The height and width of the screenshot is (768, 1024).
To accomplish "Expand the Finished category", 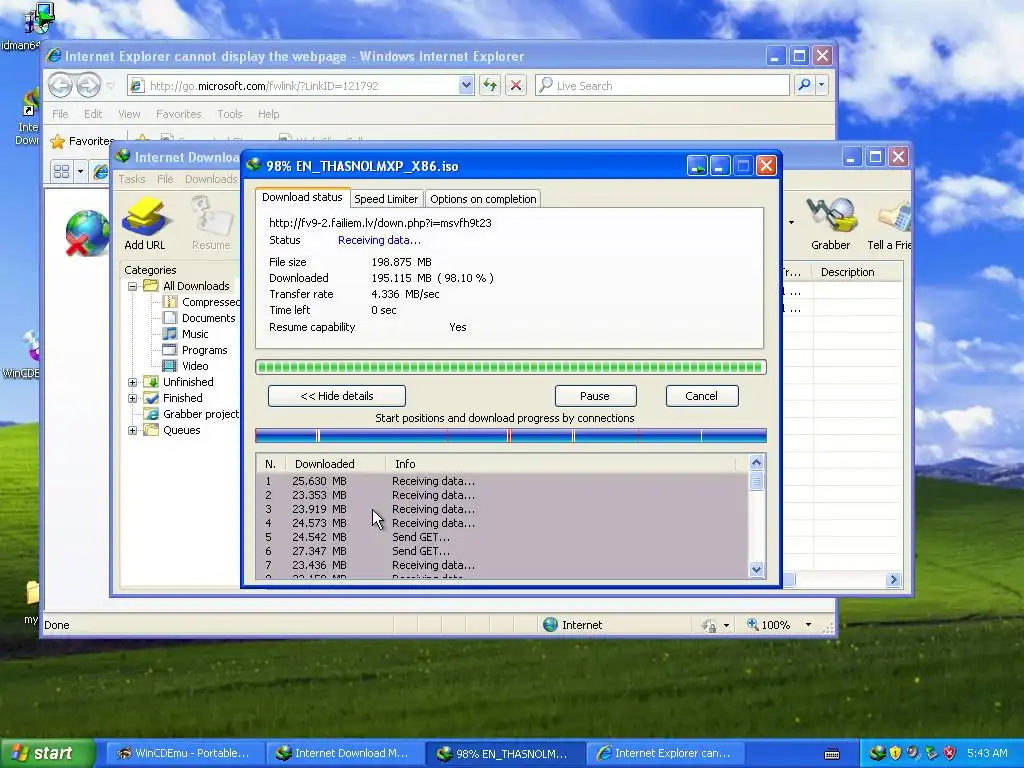I will [133, 398].
